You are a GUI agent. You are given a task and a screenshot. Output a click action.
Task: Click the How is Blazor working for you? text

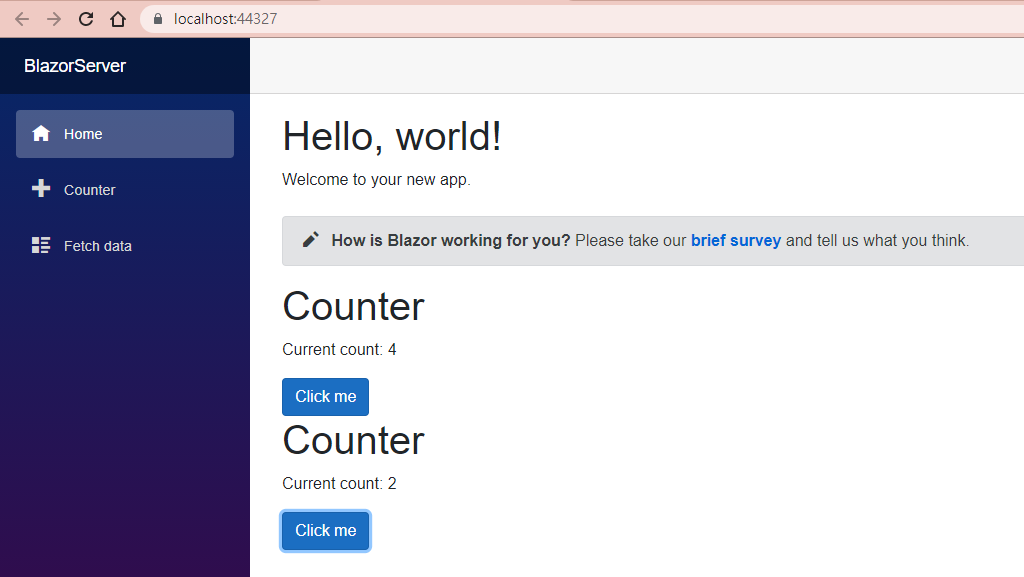tap(451, 241)
